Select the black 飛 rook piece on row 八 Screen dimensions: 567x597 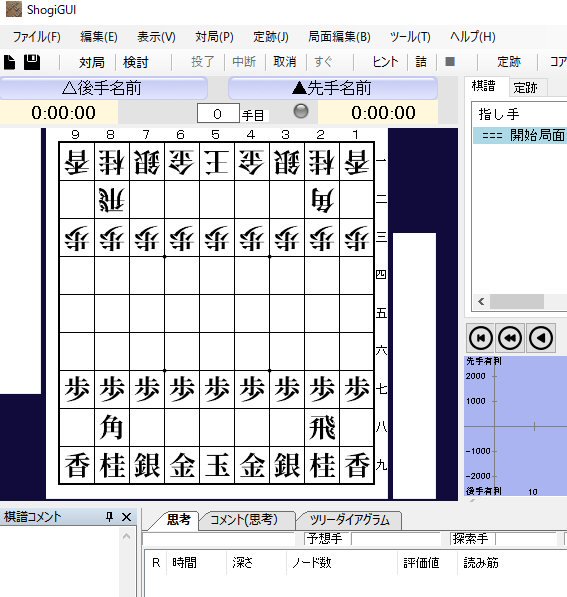(x=322, y=428)
